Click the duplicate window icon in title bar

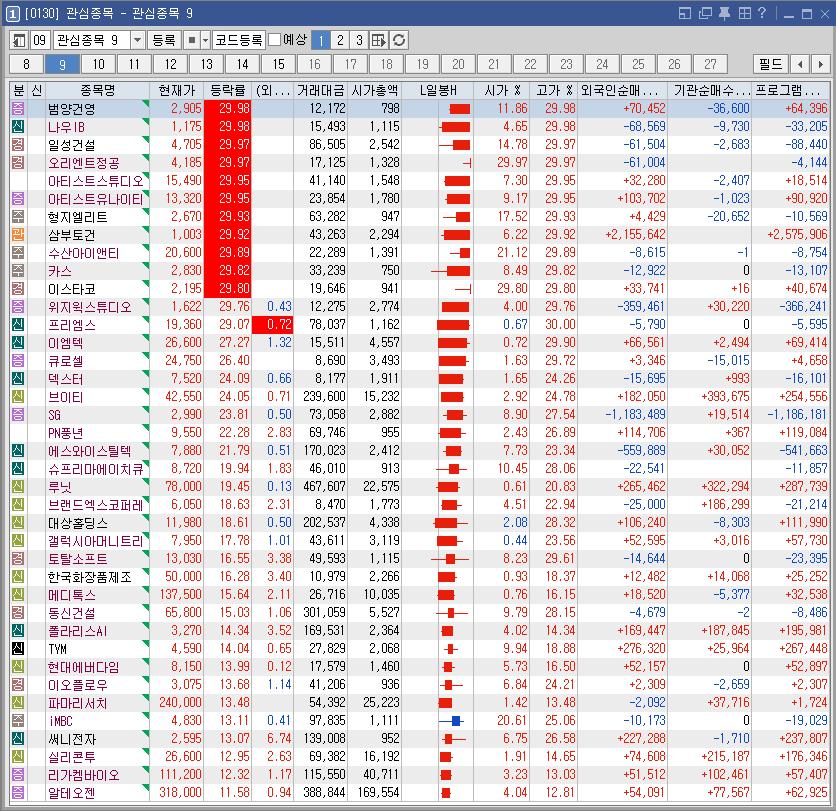(x=705, y=13)
